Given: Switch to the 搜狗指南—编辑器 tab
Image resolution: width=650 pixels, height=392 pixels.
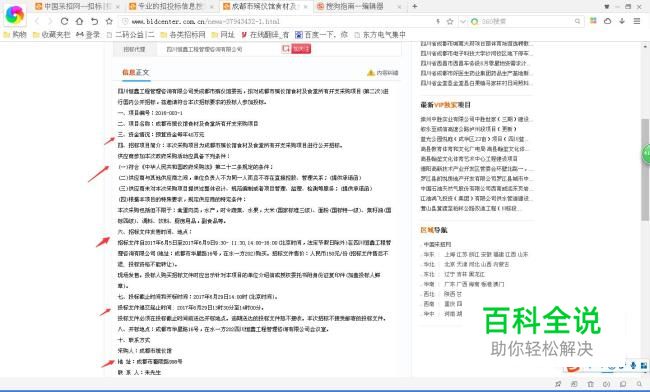Looking at the screenshot, I should [359, 6].
